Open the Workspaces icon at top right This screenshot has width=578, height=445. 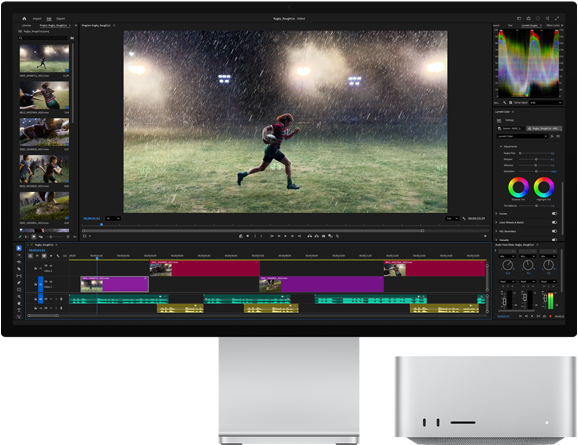point(519,18)
